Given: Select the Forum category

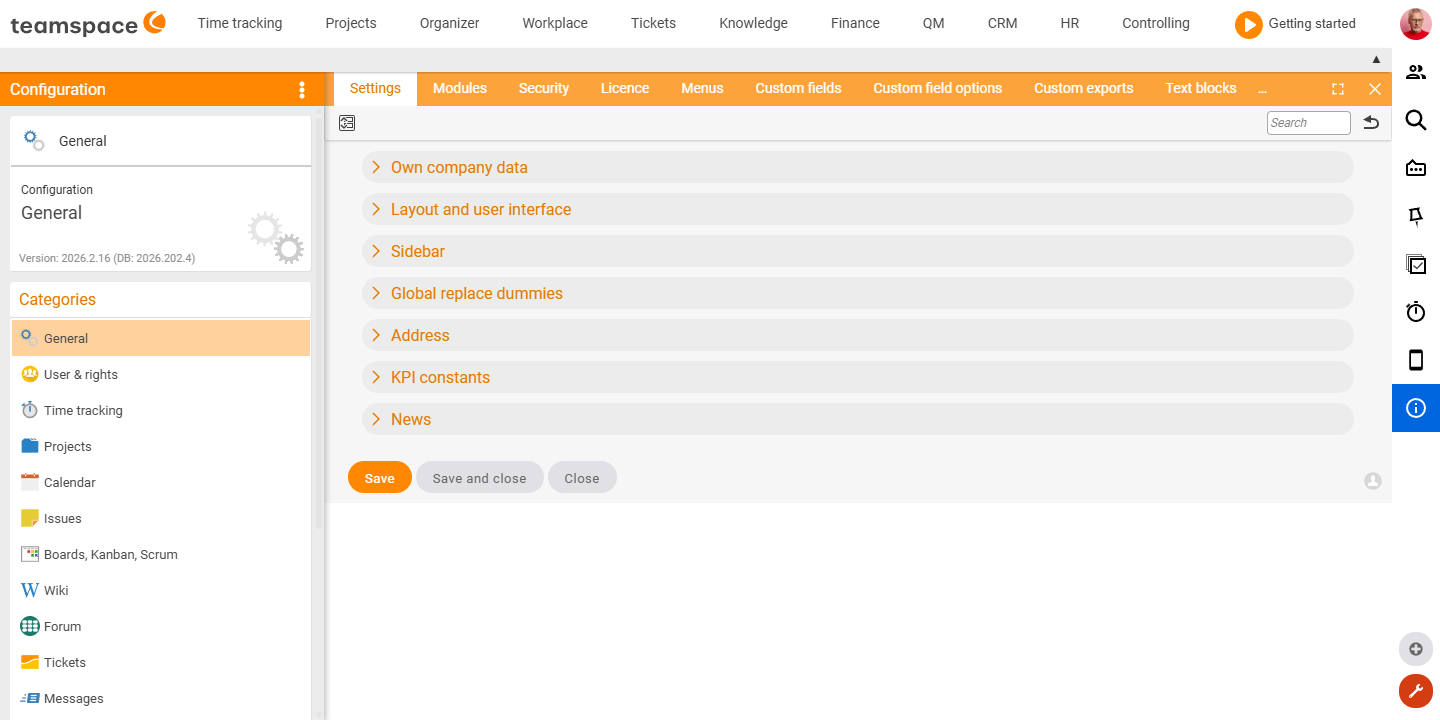Looking at the screenshot, I should pos(161,626).
